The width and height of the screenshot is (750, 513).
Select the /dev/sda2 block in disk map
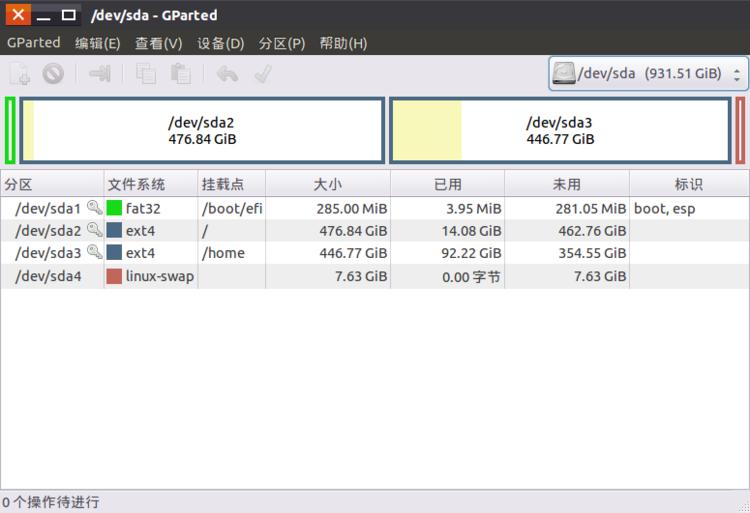201,130
